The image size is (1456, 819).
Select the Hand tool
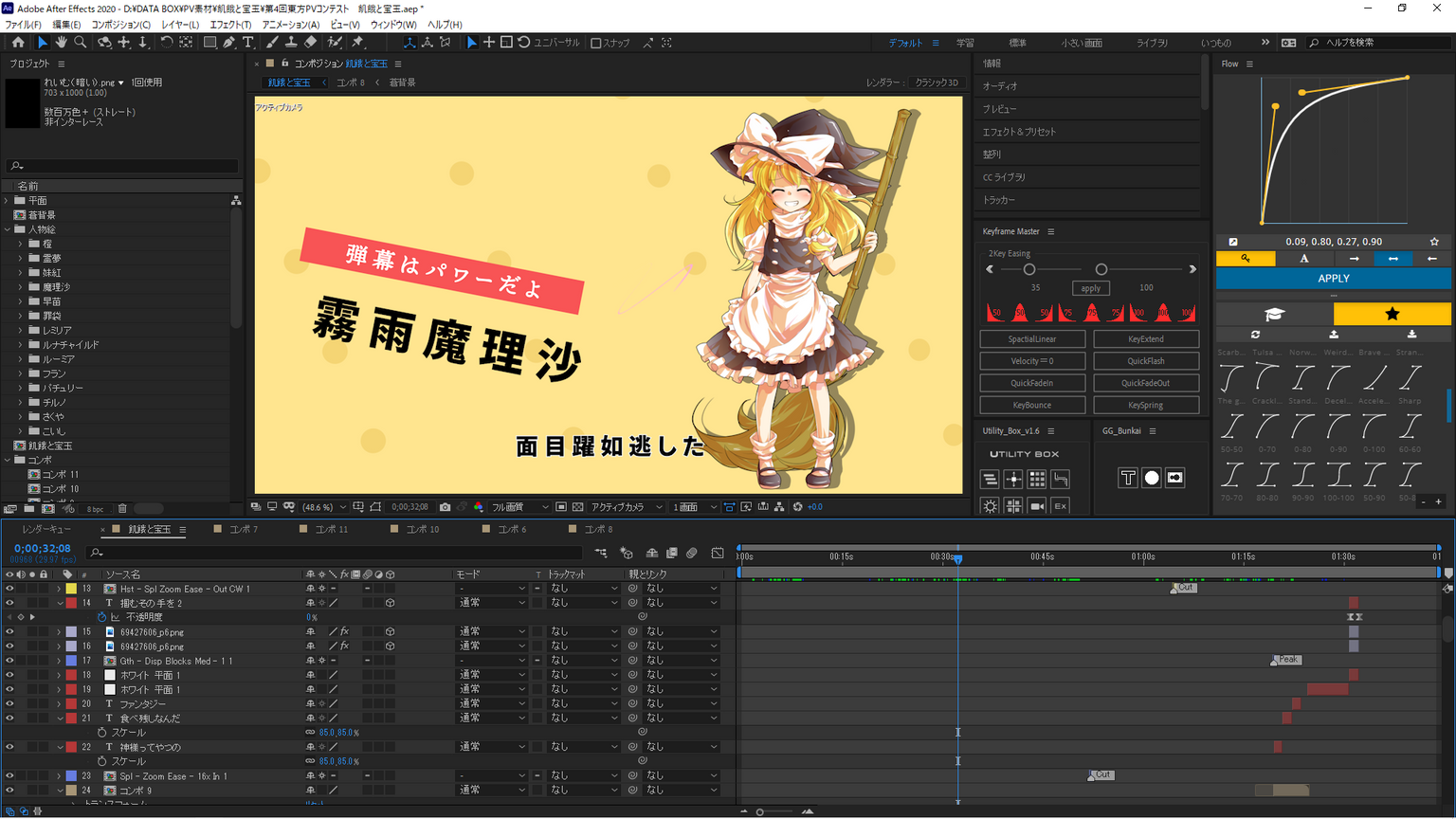pos(61,43)
